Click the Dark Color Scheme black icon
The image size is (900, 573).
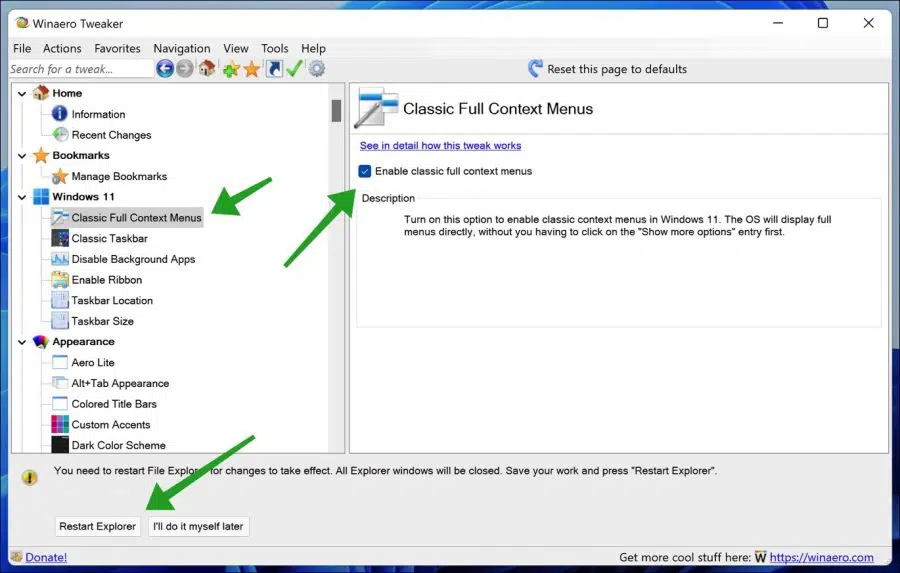click(60, 445)
